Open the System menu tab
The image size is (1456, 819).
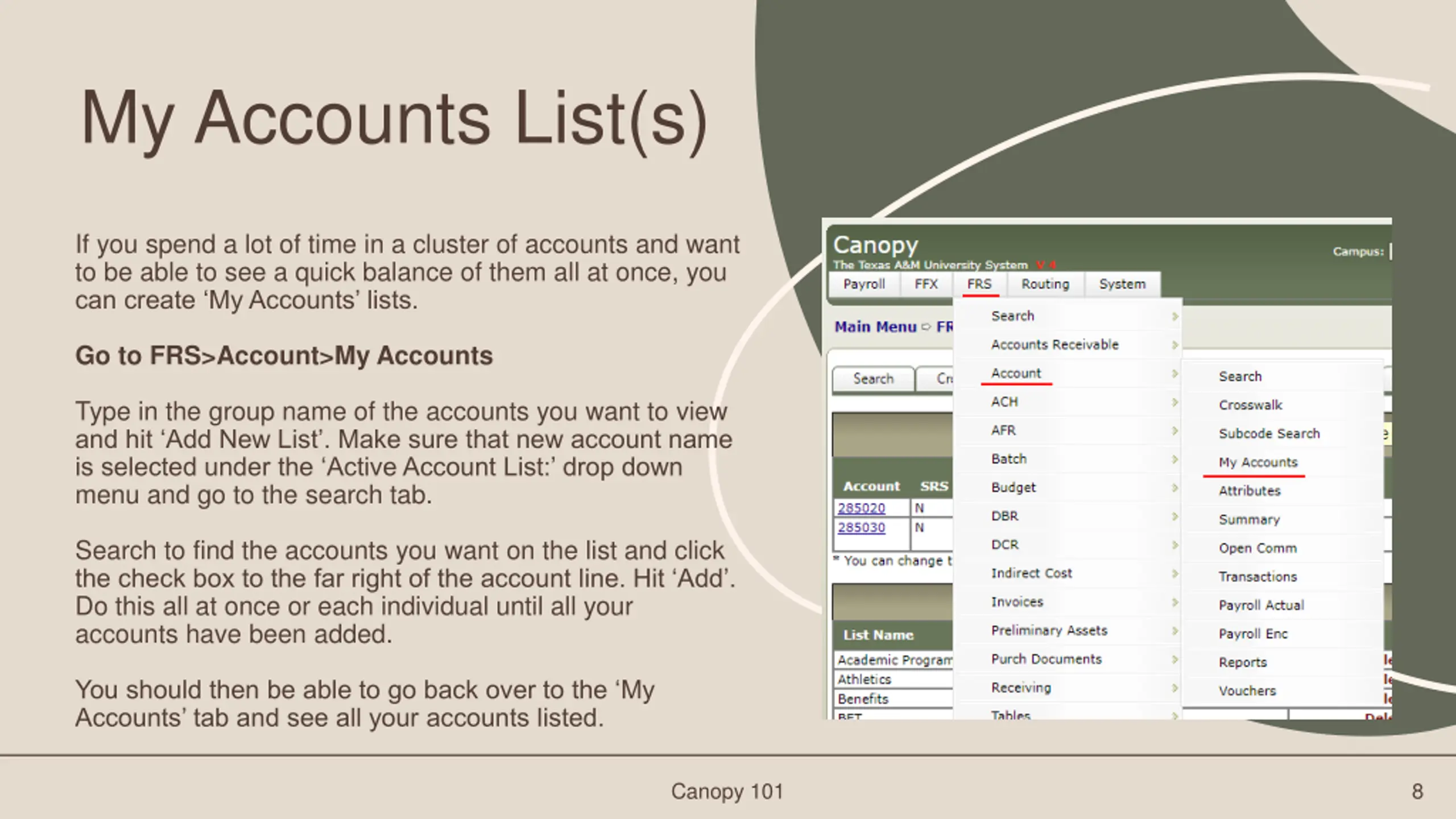click(1122, 284)
